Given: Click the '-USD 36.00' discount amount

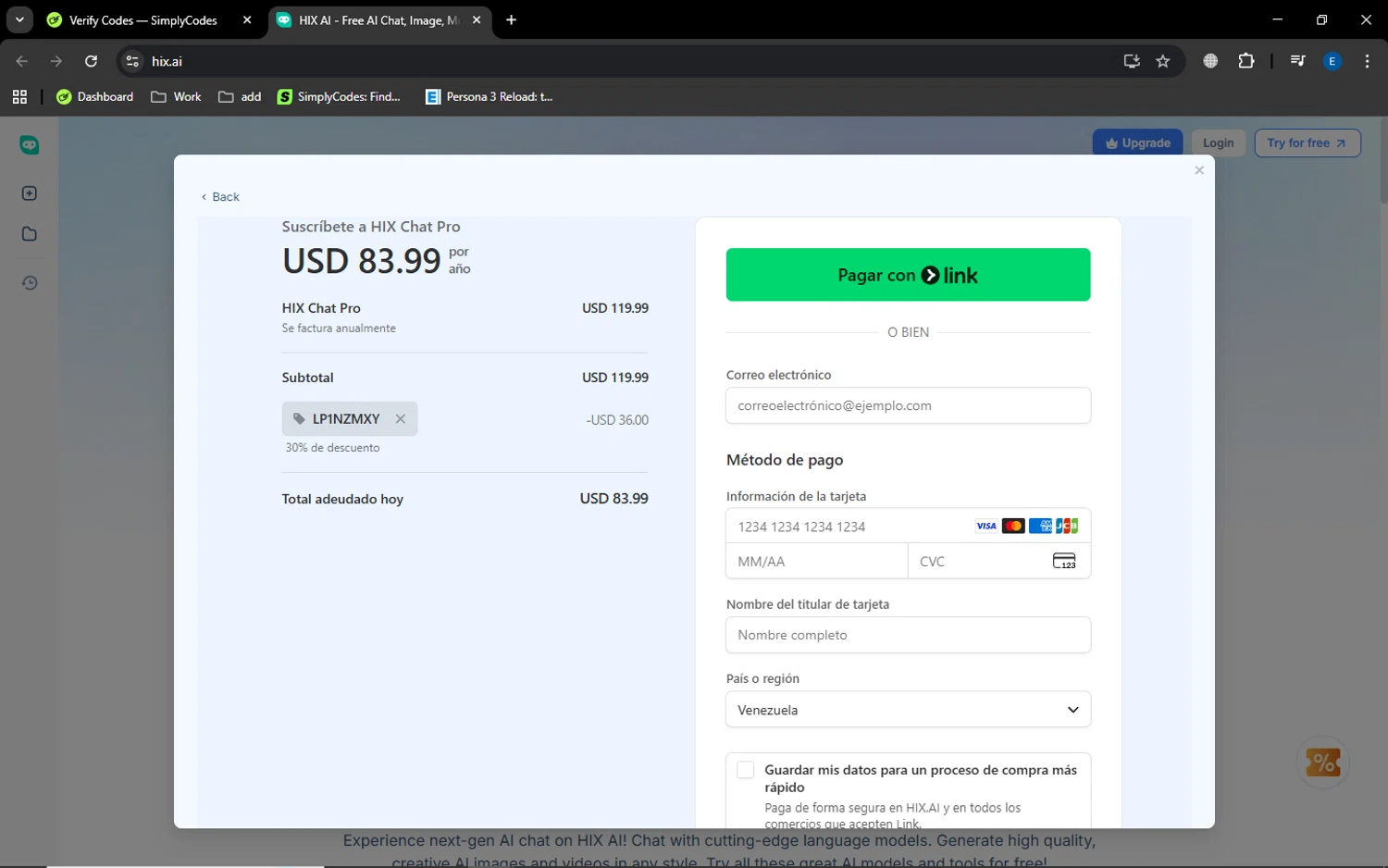Looking at the screenshot, I should [617, 420].
